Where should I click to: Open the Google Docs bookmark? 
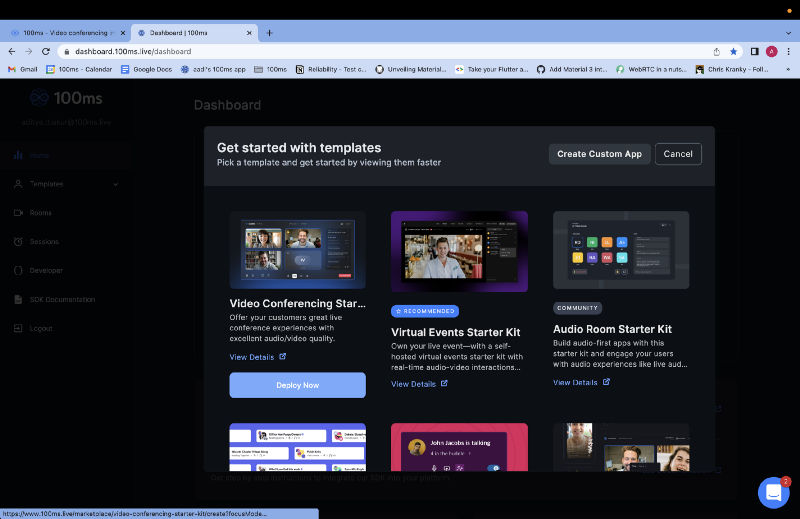(x=146, y=69)
